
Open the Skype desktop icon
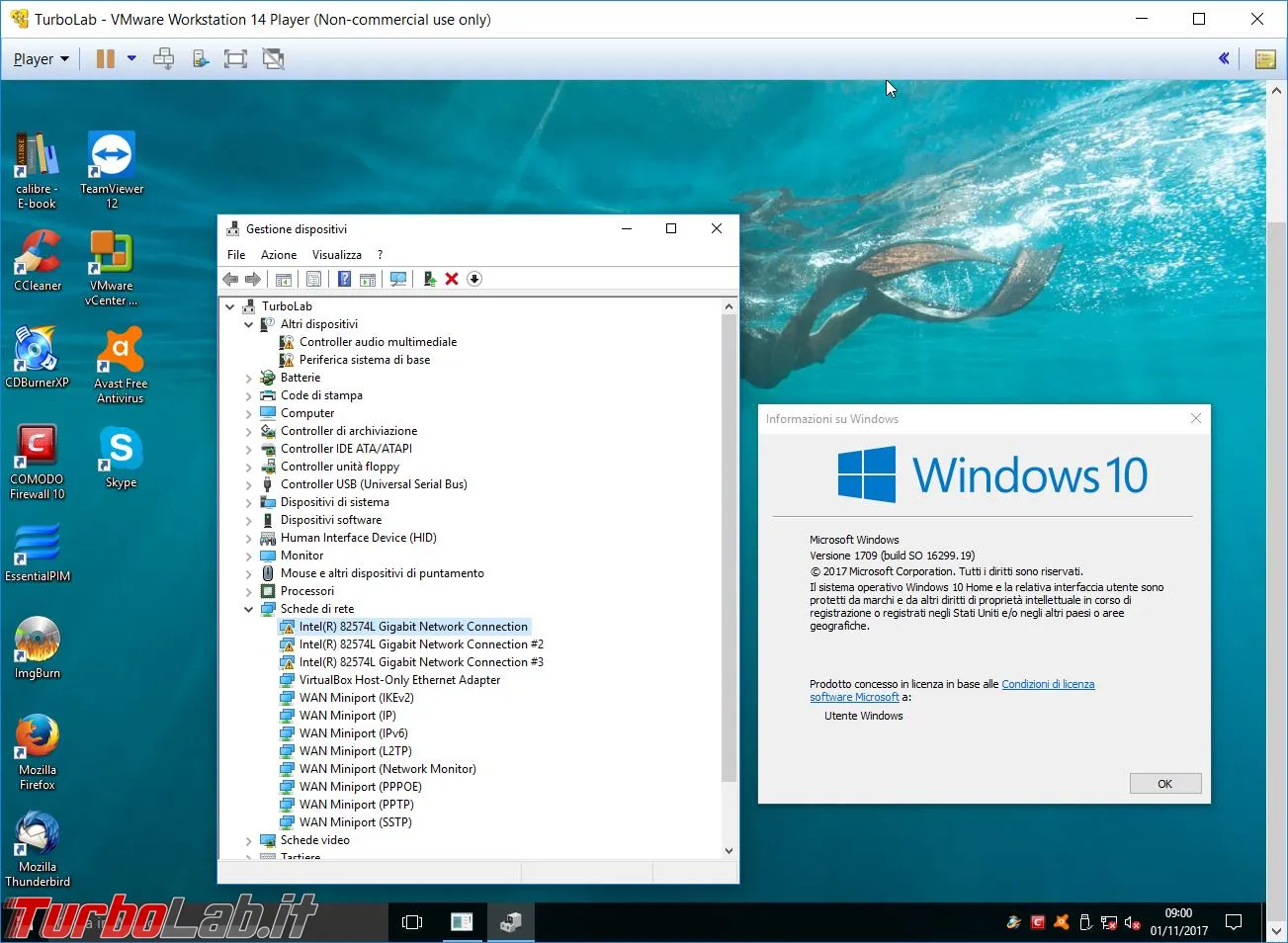[x=121, y=457]
